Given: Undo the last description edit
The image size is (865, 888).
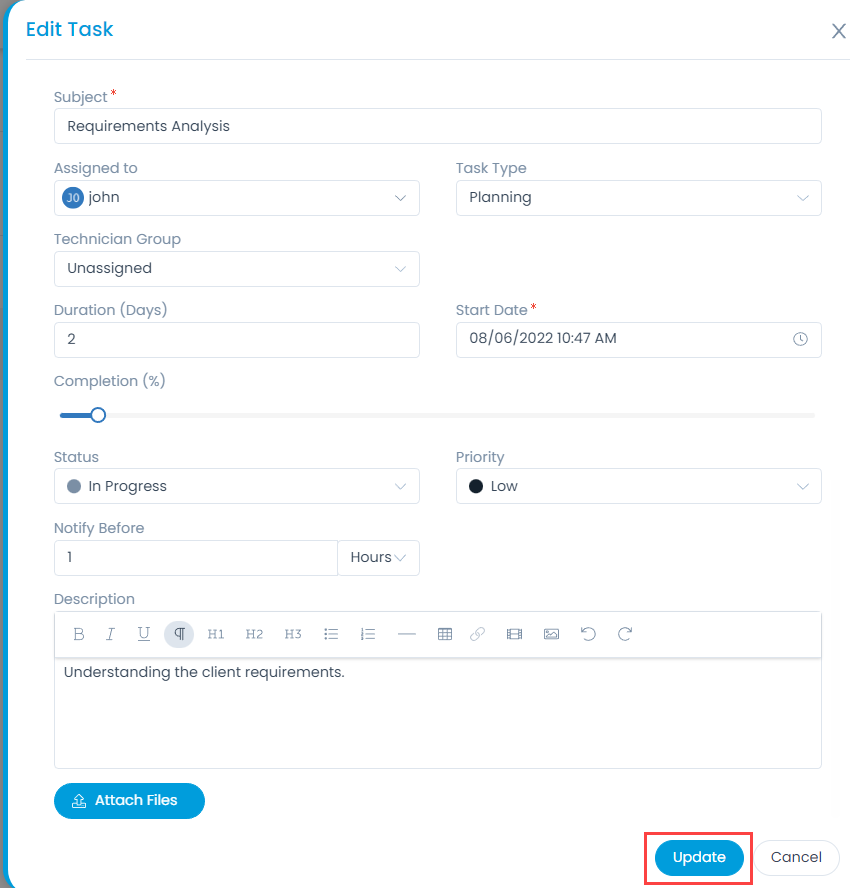Looking at the screenshot, I should point(588,634).
